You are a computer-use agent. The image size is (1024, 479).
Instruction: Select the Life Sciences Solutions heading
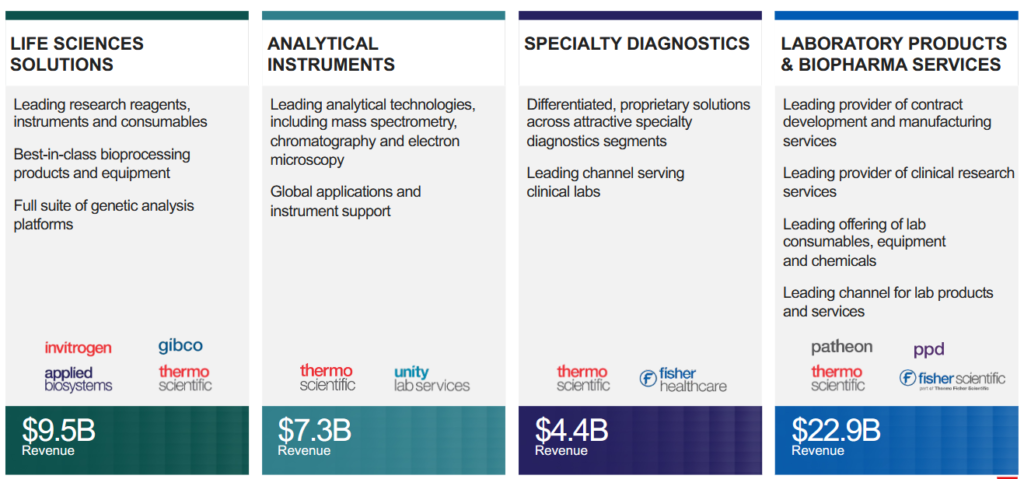(77, 54)
